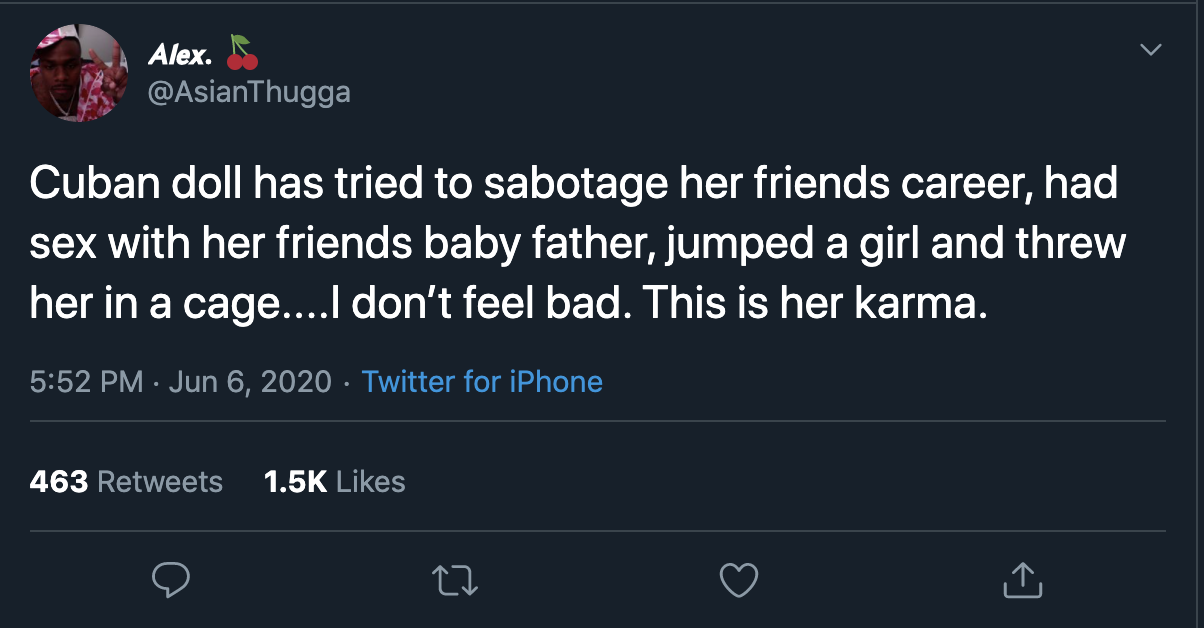Click the 5:52 PM timestamp

(87, 381)
